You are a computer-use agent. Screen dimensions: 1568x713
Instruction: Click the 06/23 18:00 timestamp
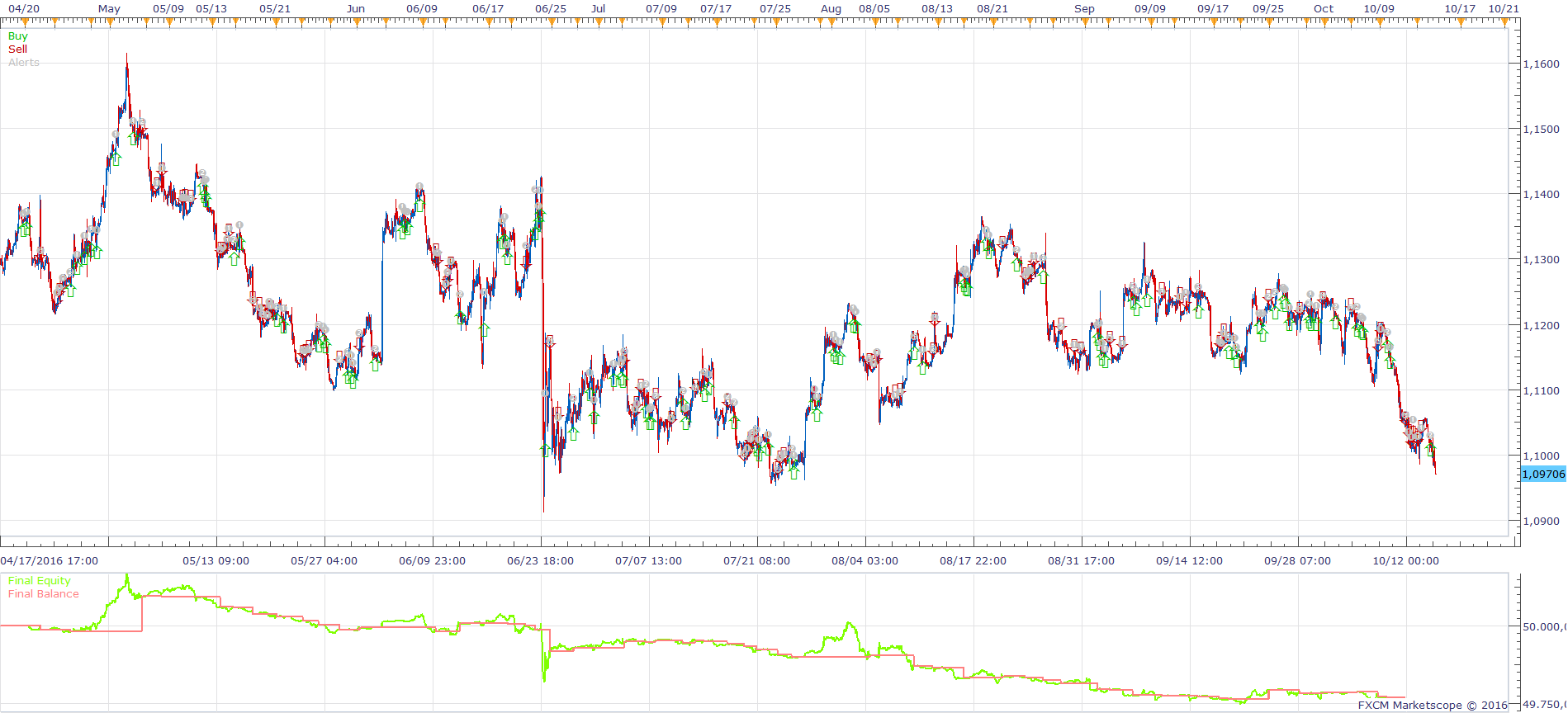541,561
